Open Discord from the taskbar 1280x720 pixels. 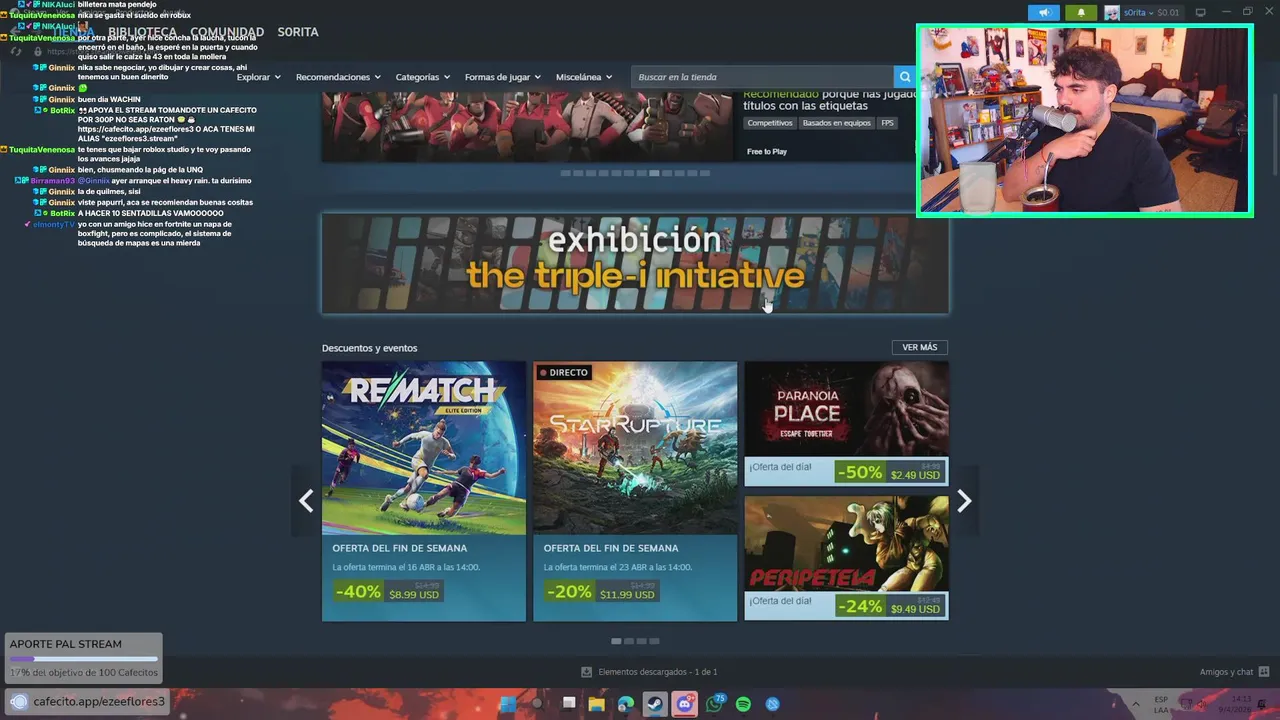point(684,704)
